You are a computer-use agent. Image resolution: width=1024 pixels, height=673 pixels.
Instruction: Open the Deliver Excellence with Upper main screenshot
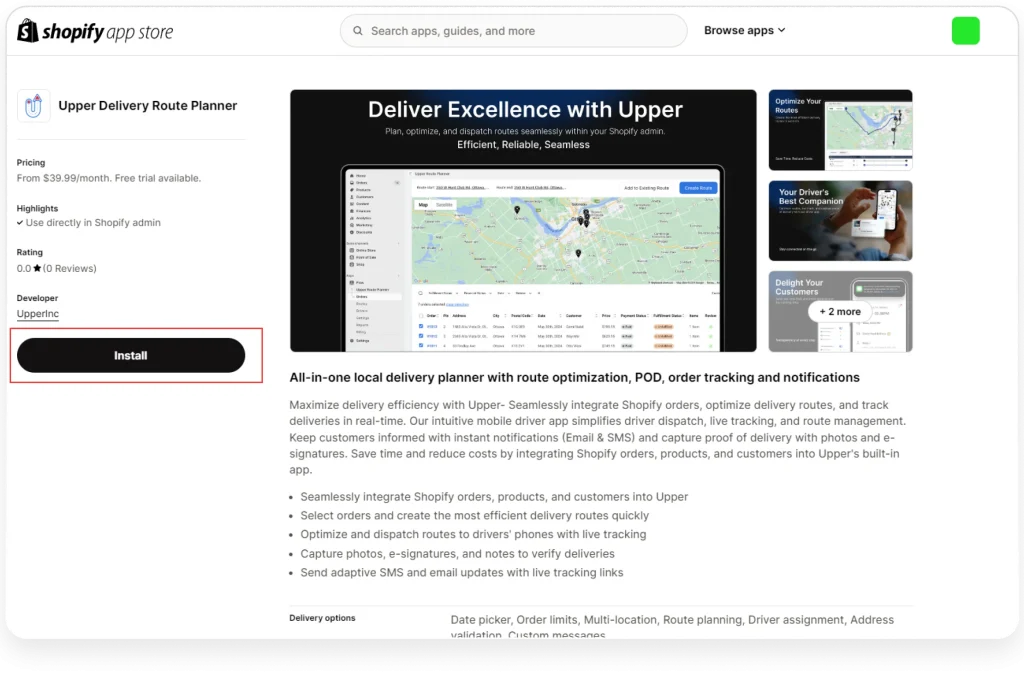point(523,221)
